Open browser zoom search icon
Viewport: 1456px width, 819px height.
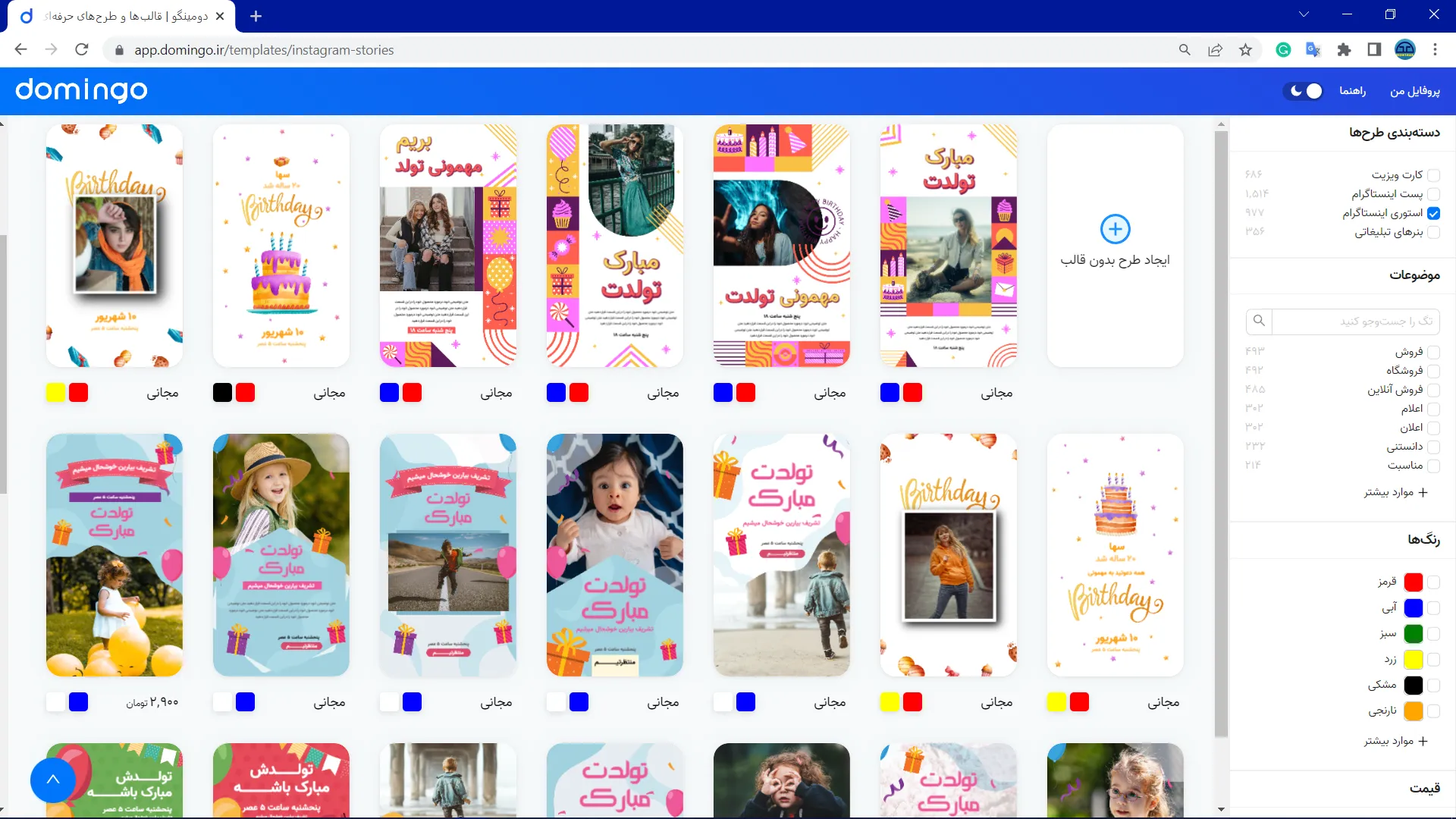(x=1185, y=50)
